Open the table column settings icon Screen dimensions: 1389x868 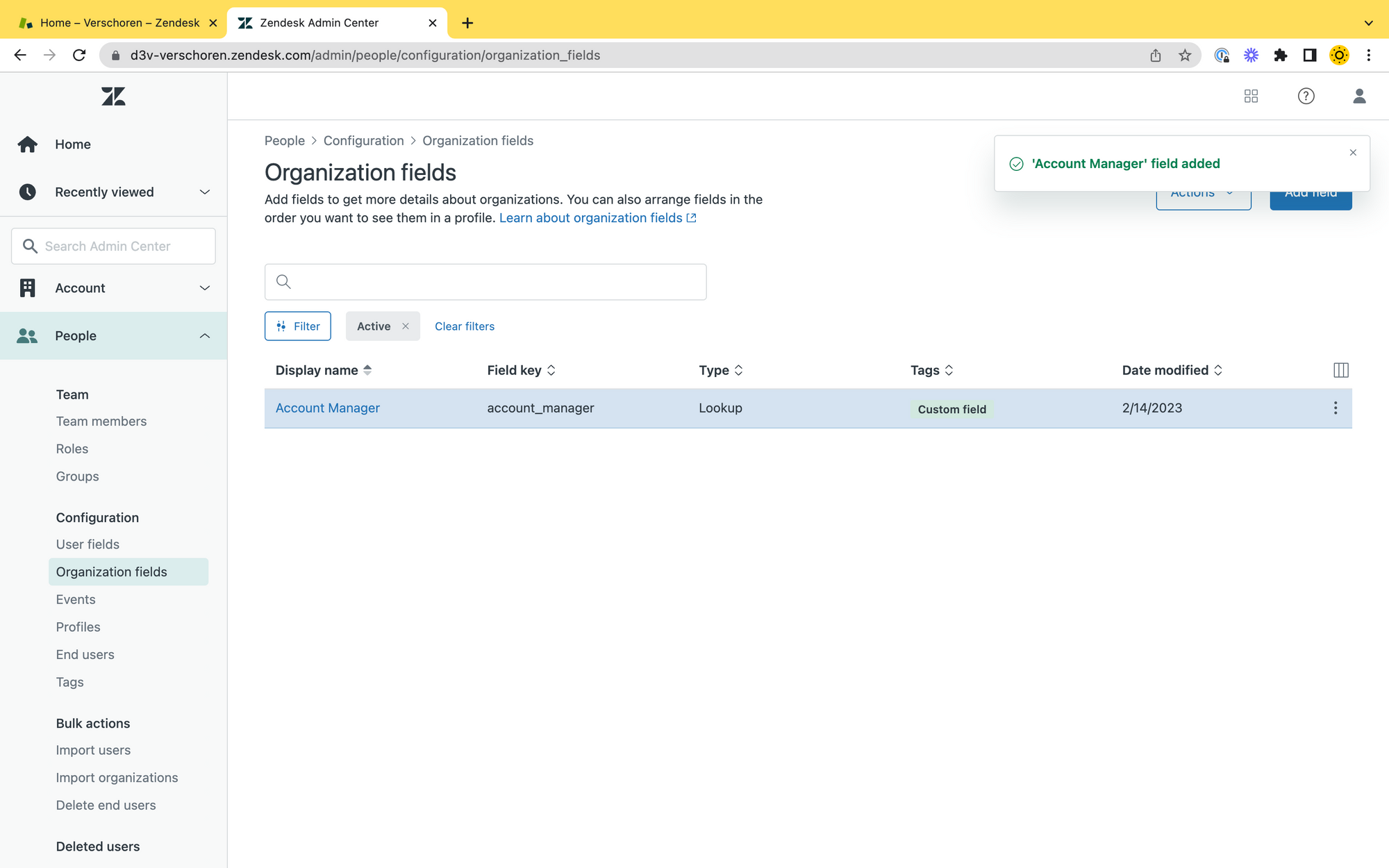(1340, 370)
